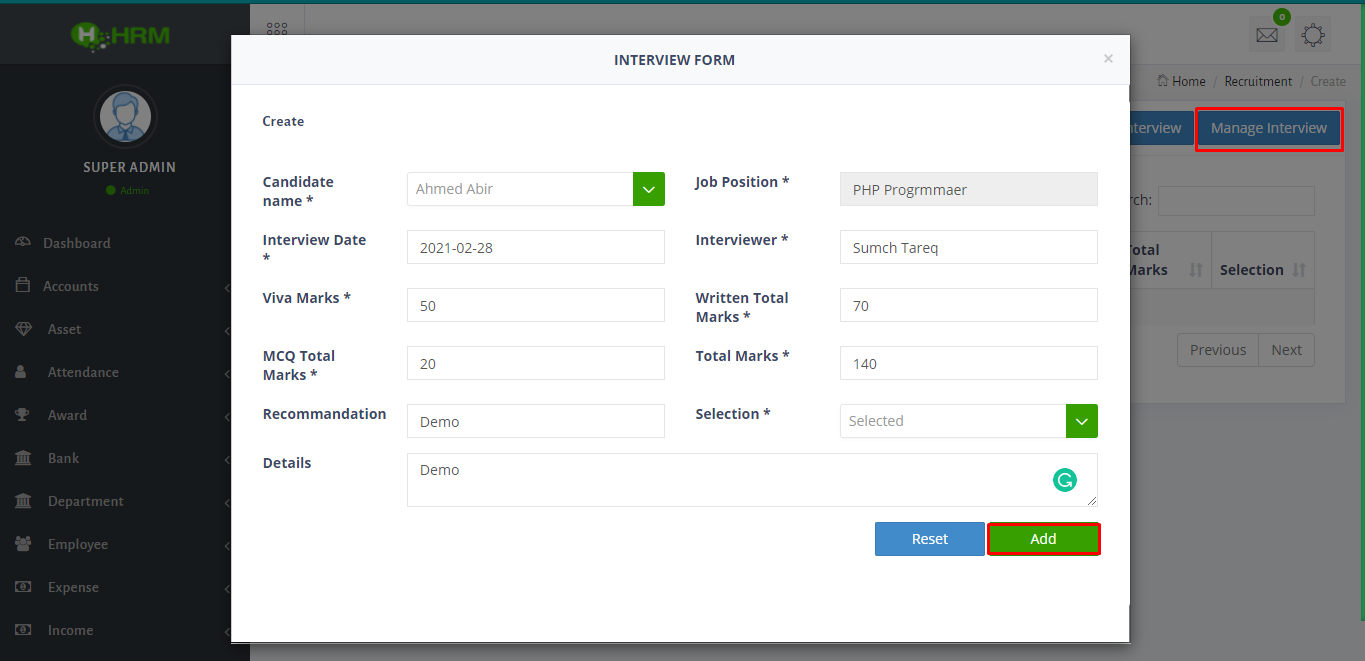Click the Asset diamond icon in sidebar
The height and width of the screenshot is (661, 1365).
tap(22, 329)
